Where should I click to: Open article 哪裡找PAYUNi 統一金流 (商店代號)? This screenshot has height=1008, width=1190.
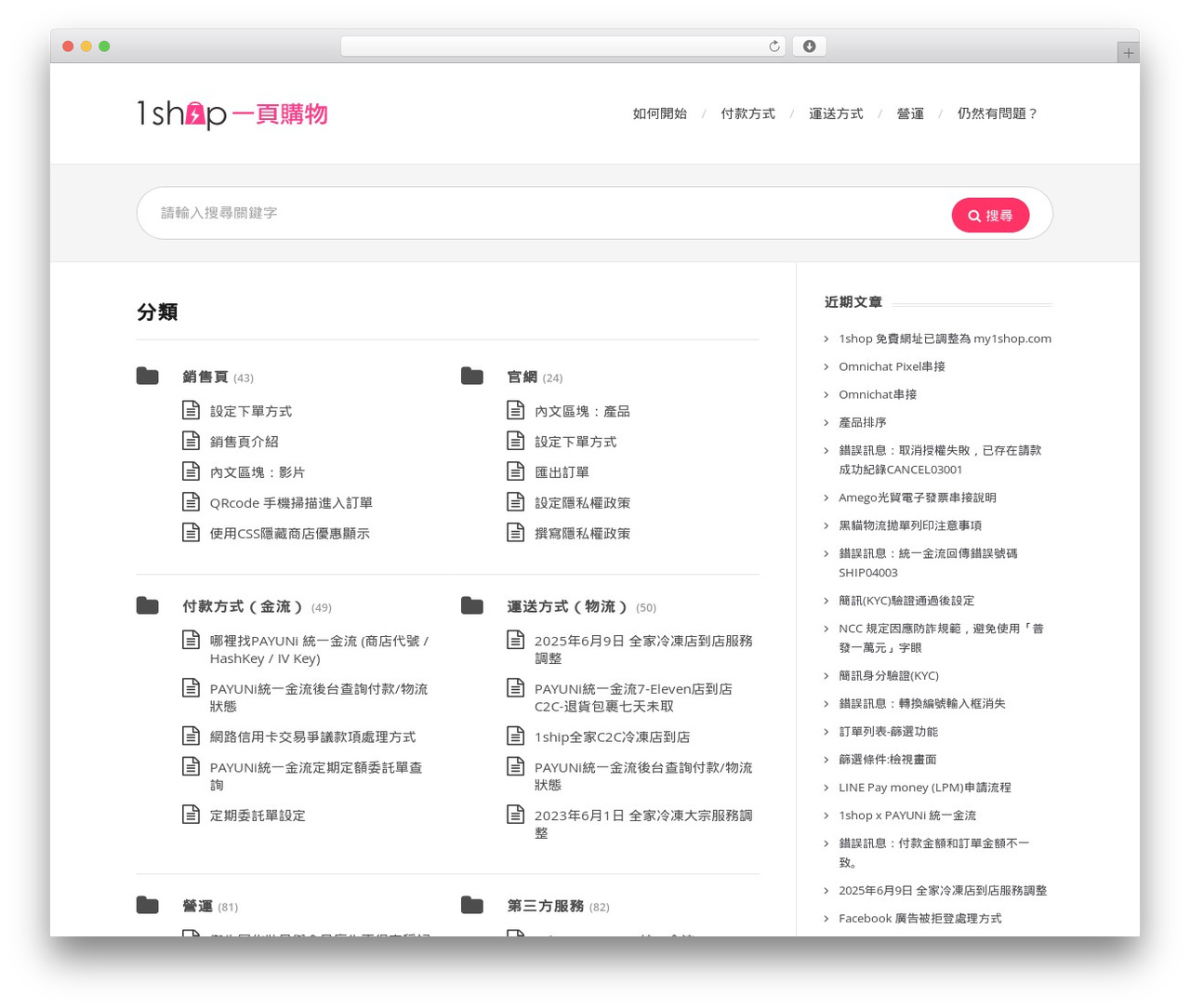point(319,649)
